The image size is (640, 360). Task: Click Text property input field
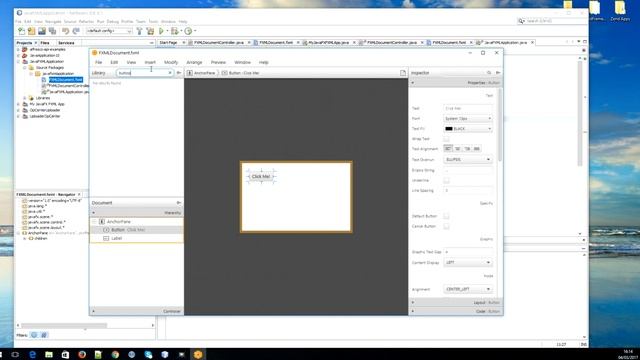(468, 108)
